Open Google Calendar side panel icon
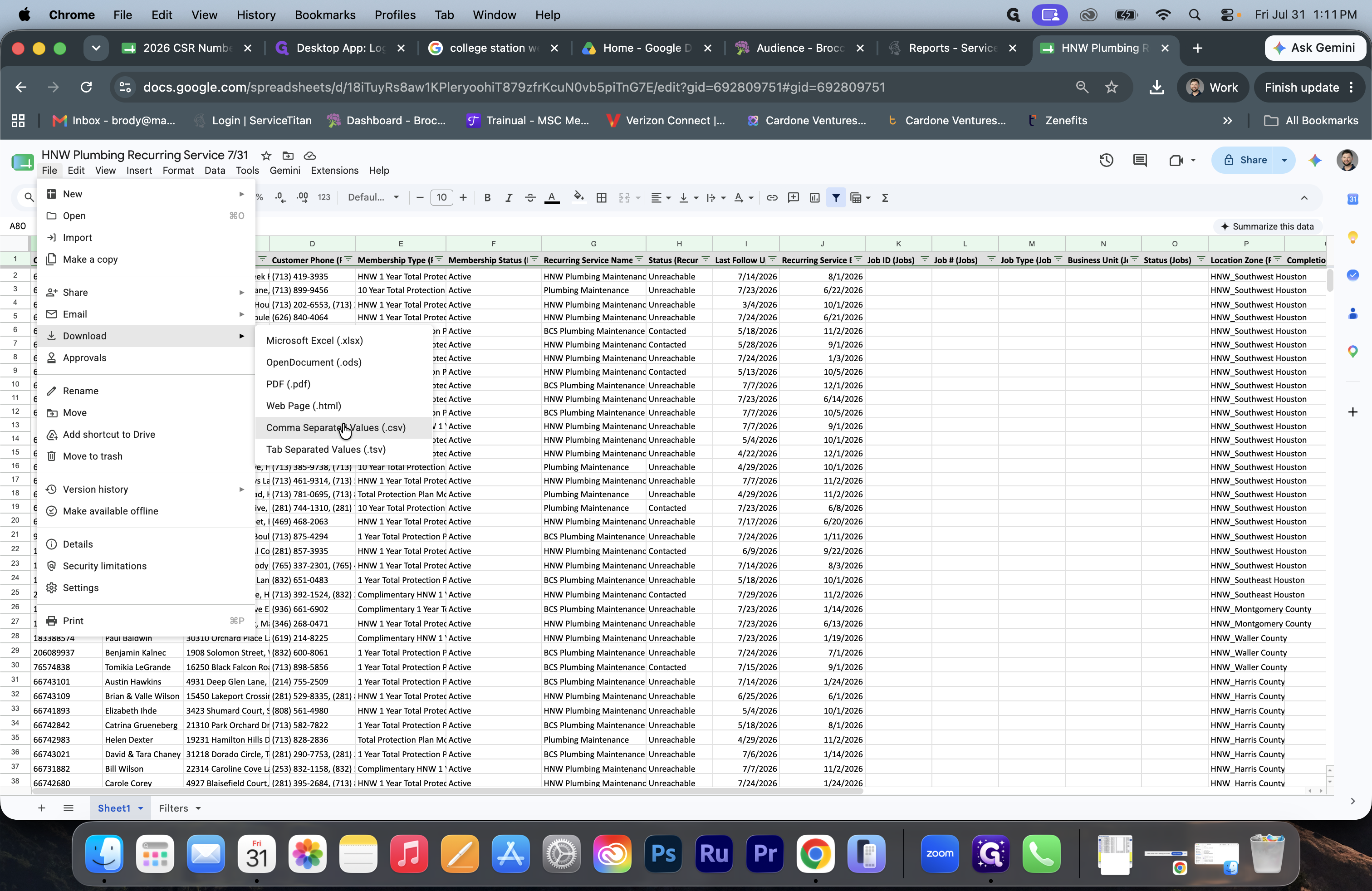Screen dimensions: 1372x891 tap(1352, 199)
